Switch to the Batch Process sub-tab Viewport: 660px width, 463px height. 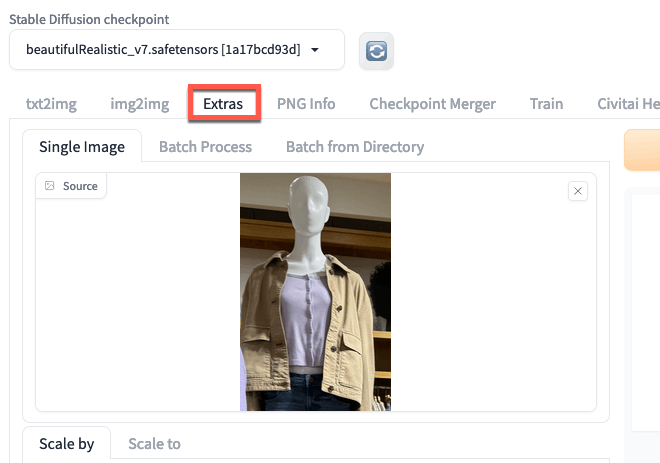click(x=205, y=147)
